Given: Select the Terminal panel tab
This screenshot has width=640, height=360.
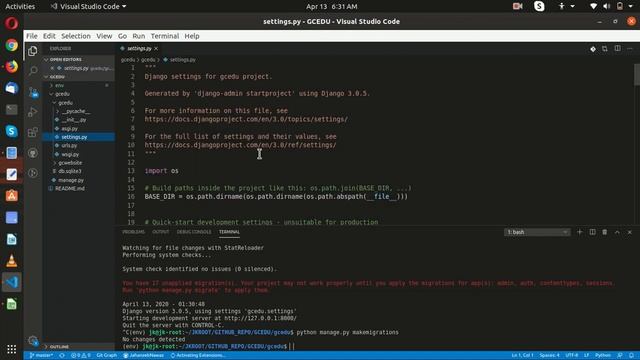Looking at the screenshot, I should coord(229,232).
